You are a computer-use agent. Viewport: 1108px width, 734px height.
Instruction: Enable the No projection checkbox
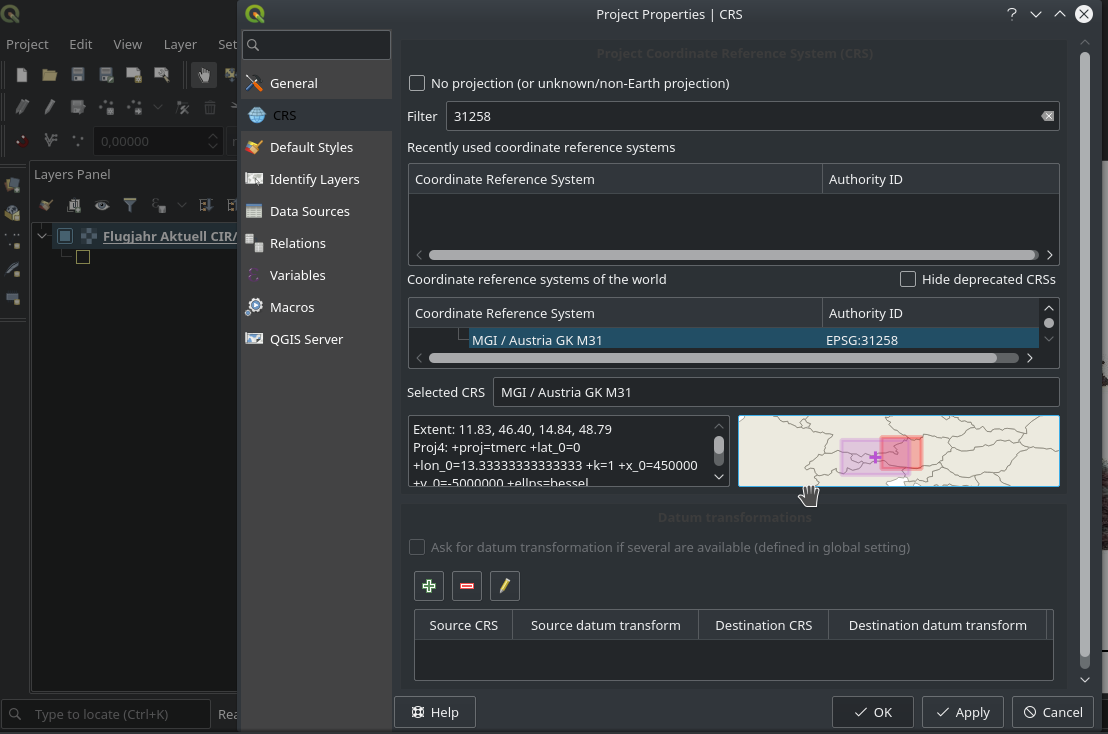tap(417, 83)
